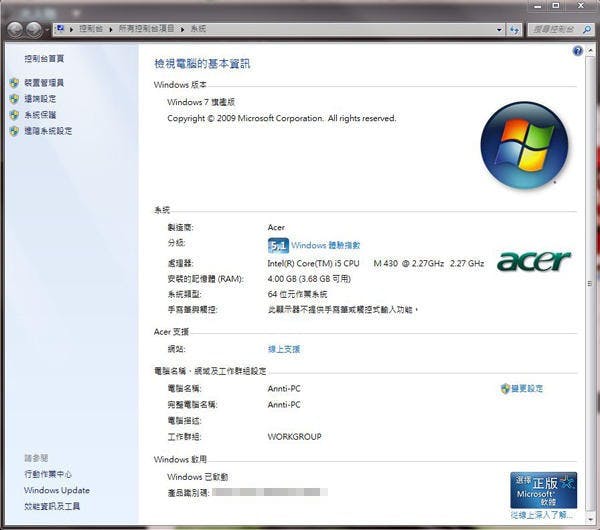Open the 線上支援 website link

284,349
